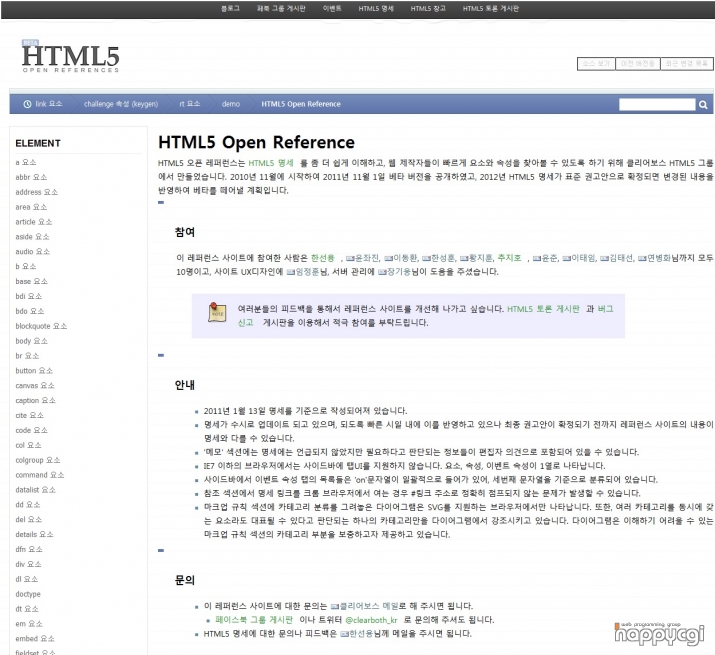The height and width of the screenshot is (655, 715).
Task: Click mail icon before 윤좌진
Action: [x=350, y=258]
